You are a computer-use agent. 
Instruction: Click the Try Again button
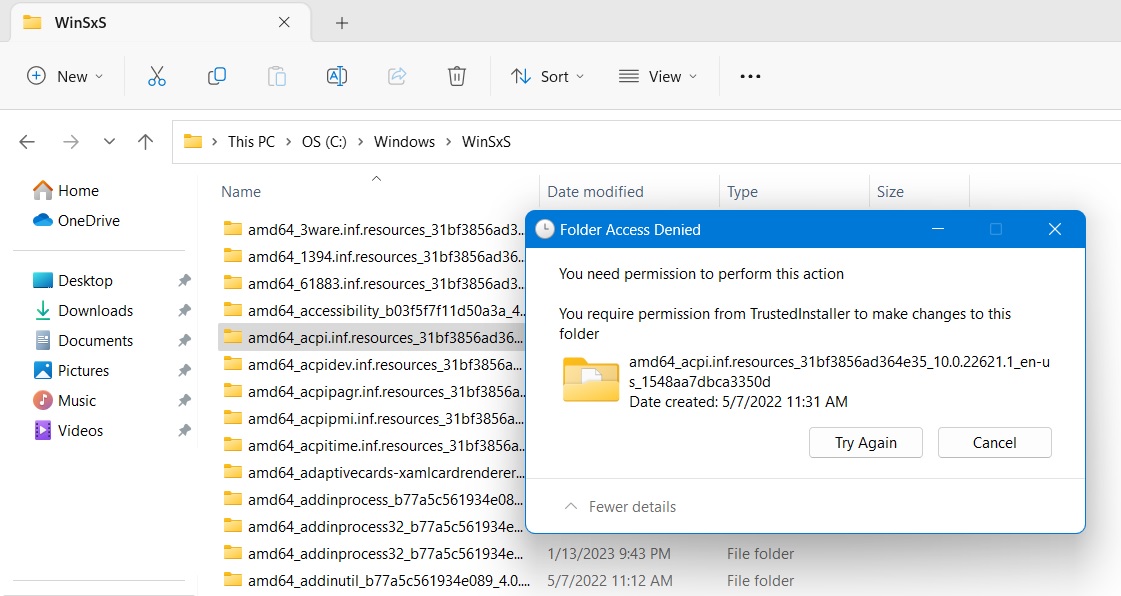tap(865, 442)
